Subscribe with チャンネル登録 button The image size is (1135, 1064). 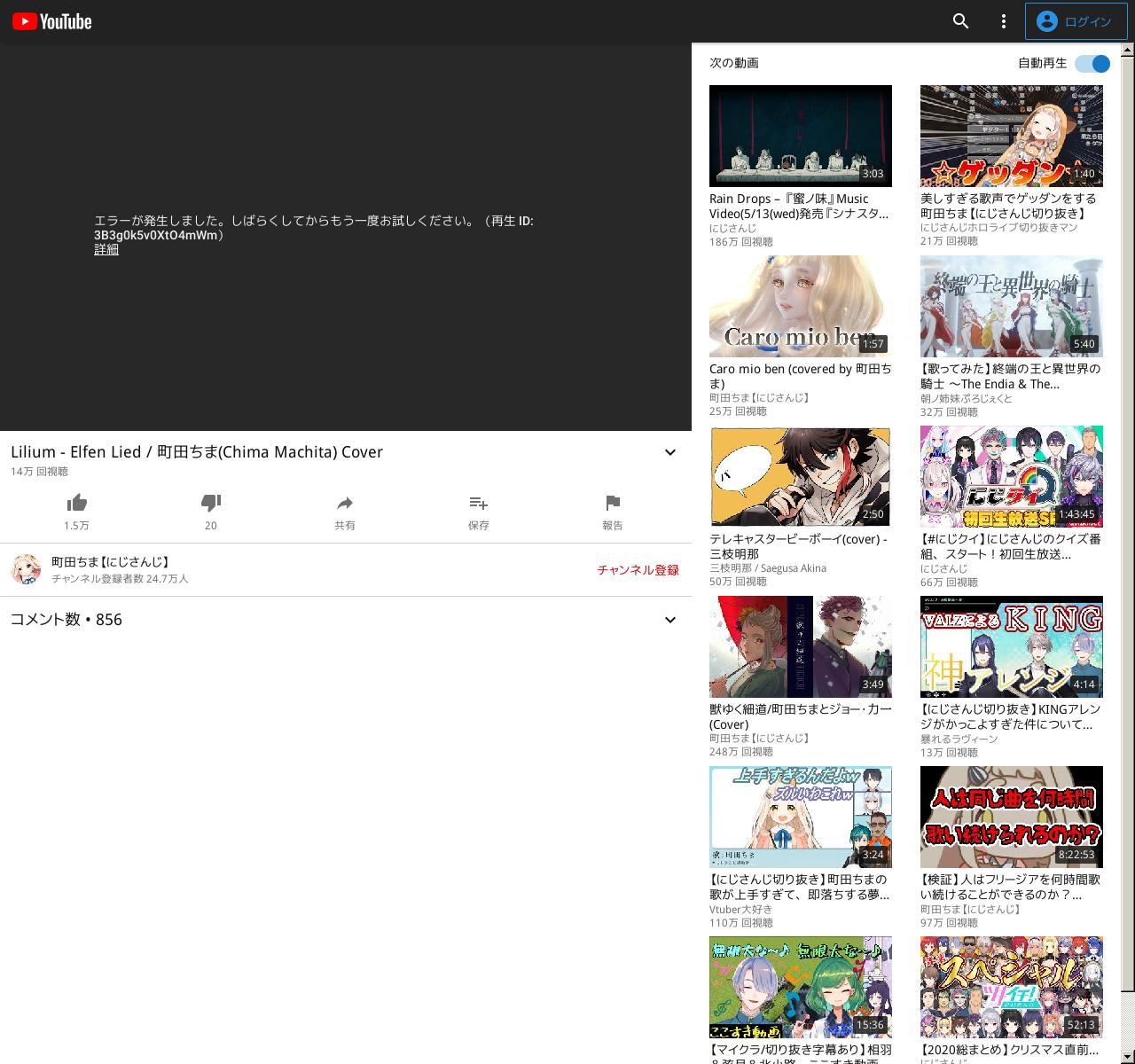click(x=638, y=570)
